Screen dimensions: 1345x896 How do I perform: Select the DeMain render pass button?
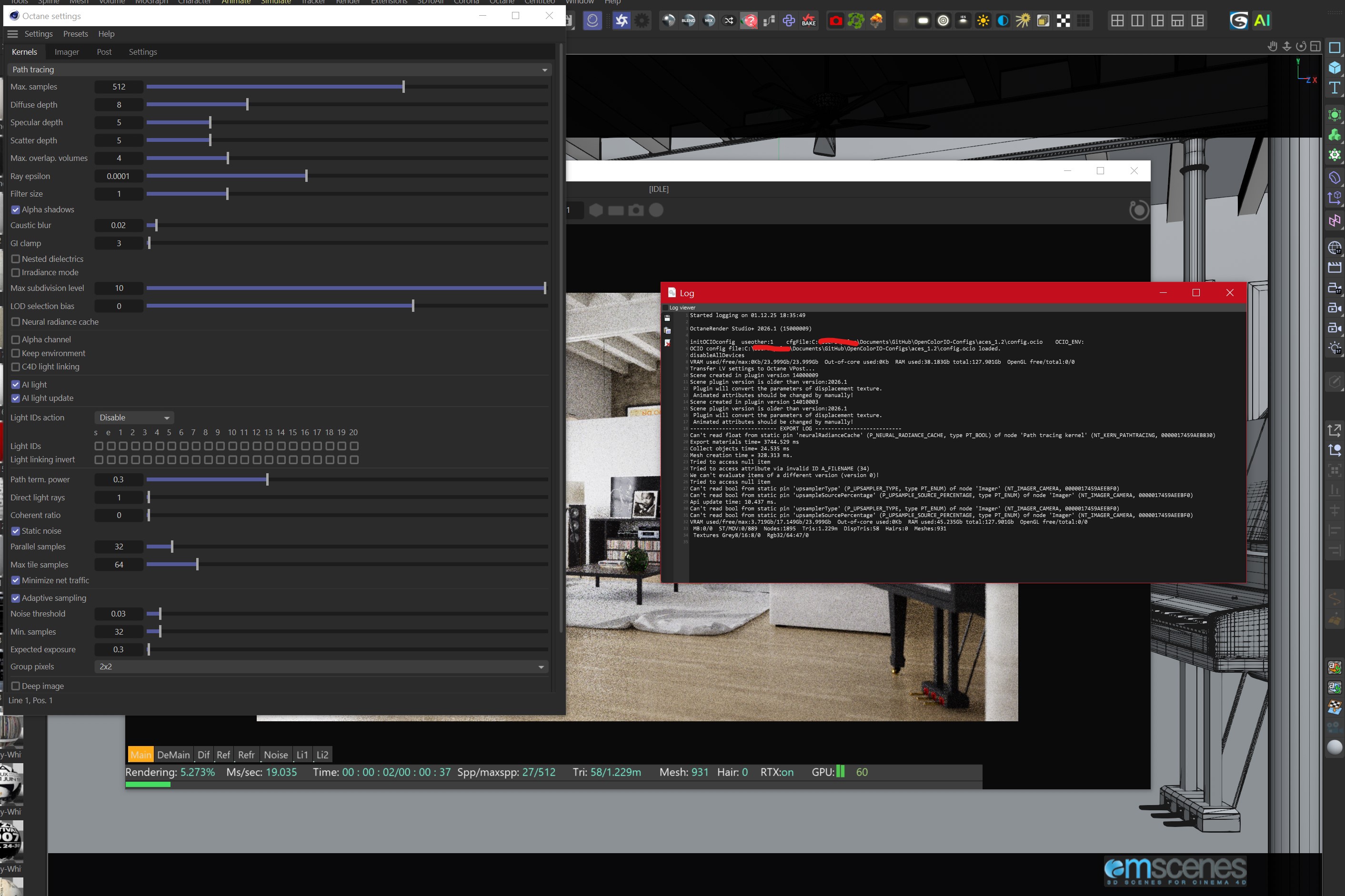pyautogui.click(x=173, y=755)
